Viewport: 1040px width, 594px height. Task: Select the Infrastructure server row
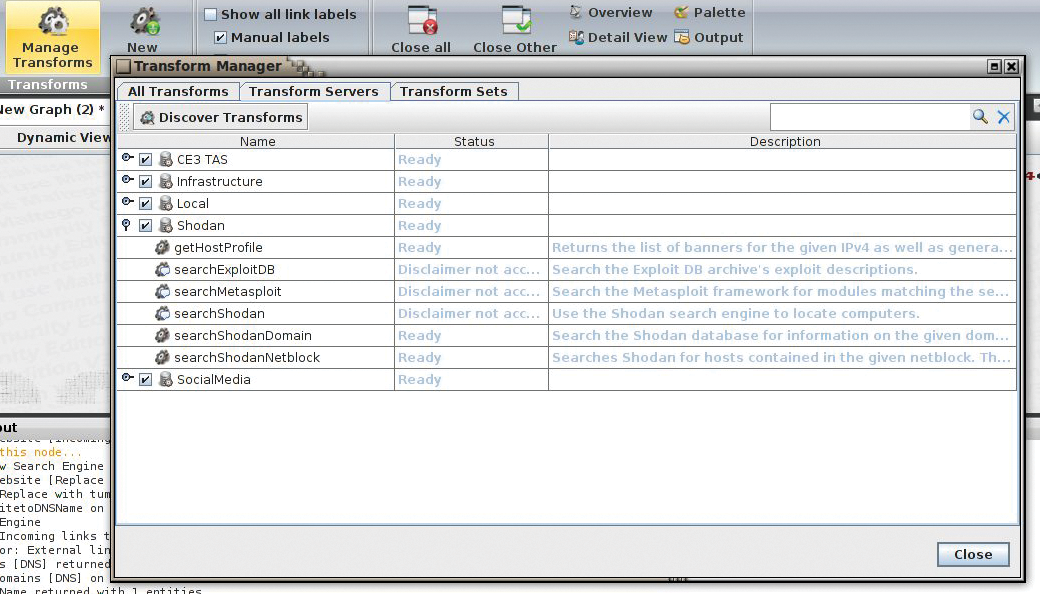(567, 182)
